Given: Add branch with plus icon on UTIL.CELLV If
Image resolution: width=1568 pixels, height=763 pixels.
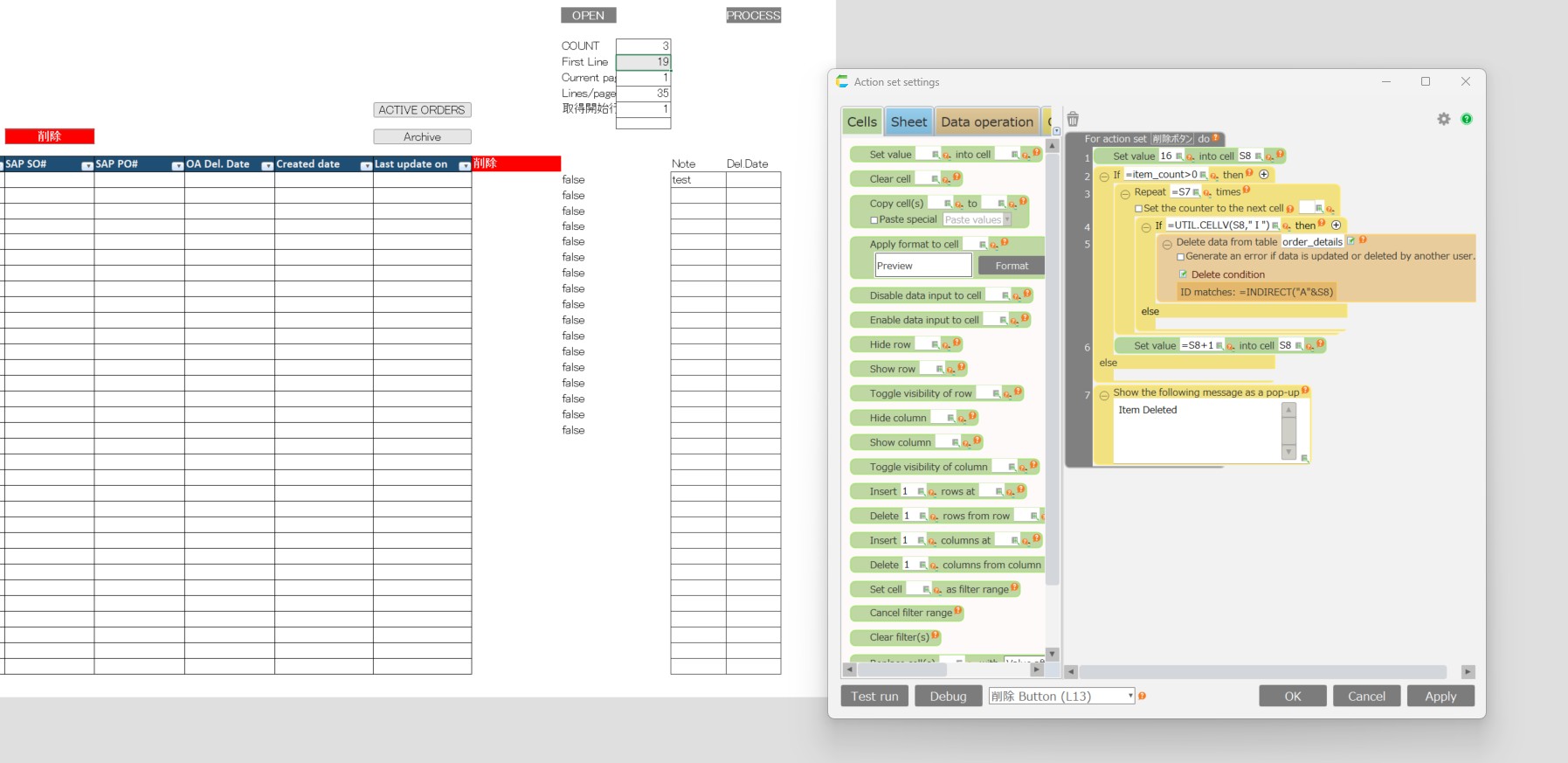Looking at the screenshot, I should tap(1336, 225).
